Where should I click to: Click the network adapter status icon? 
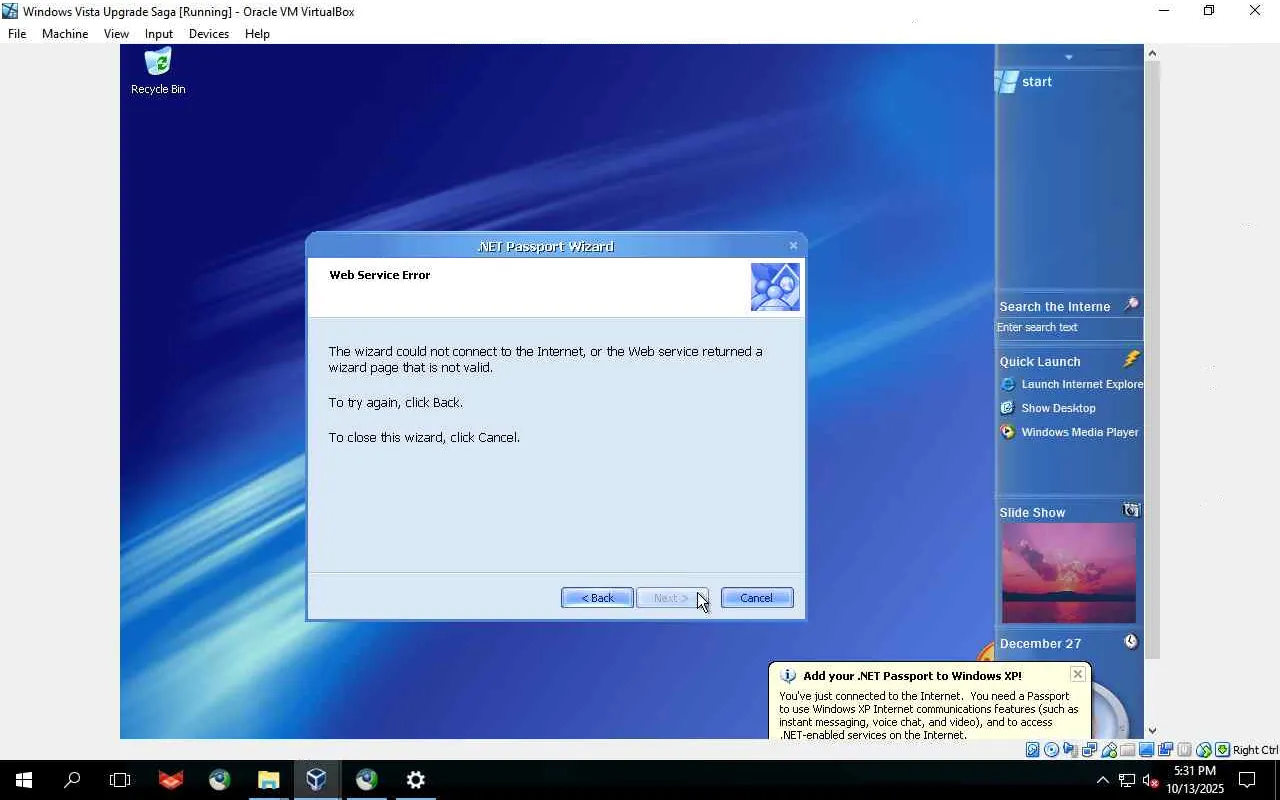pyautogui.click(x=1090, y=750)
